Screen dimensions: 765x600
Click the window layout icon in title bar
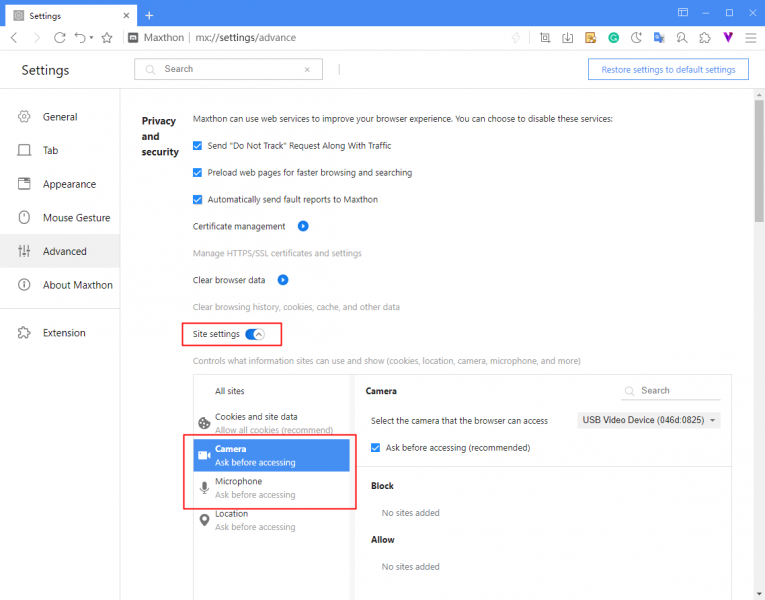click(x=683, y=12)
